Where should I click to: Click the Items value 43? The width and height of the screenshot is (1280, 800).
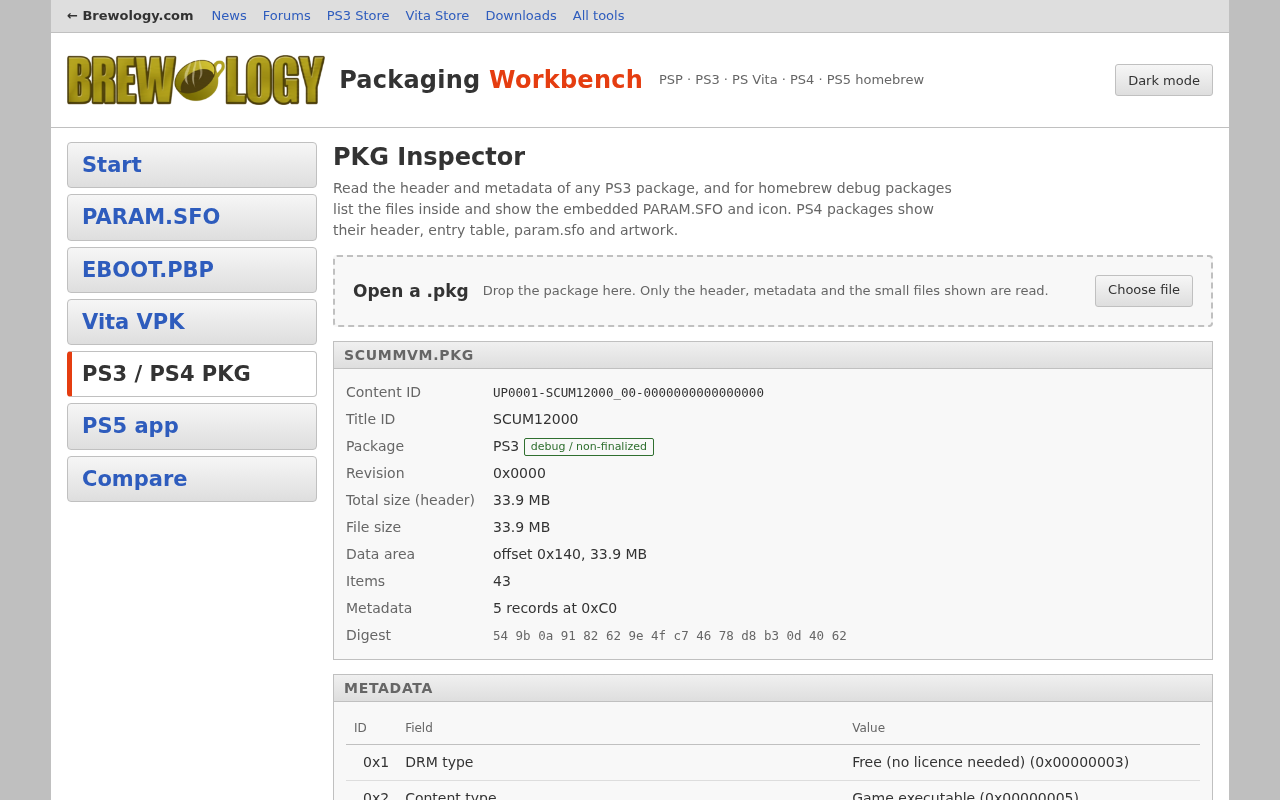502,581
